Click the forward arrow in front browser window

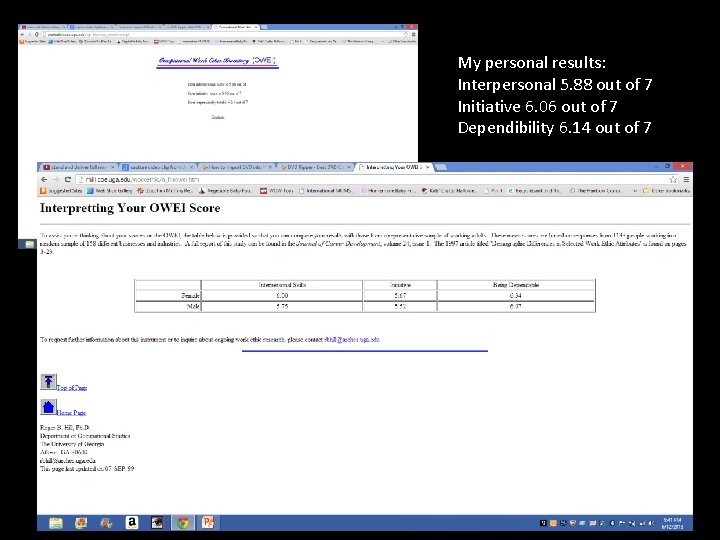[56, 180]
